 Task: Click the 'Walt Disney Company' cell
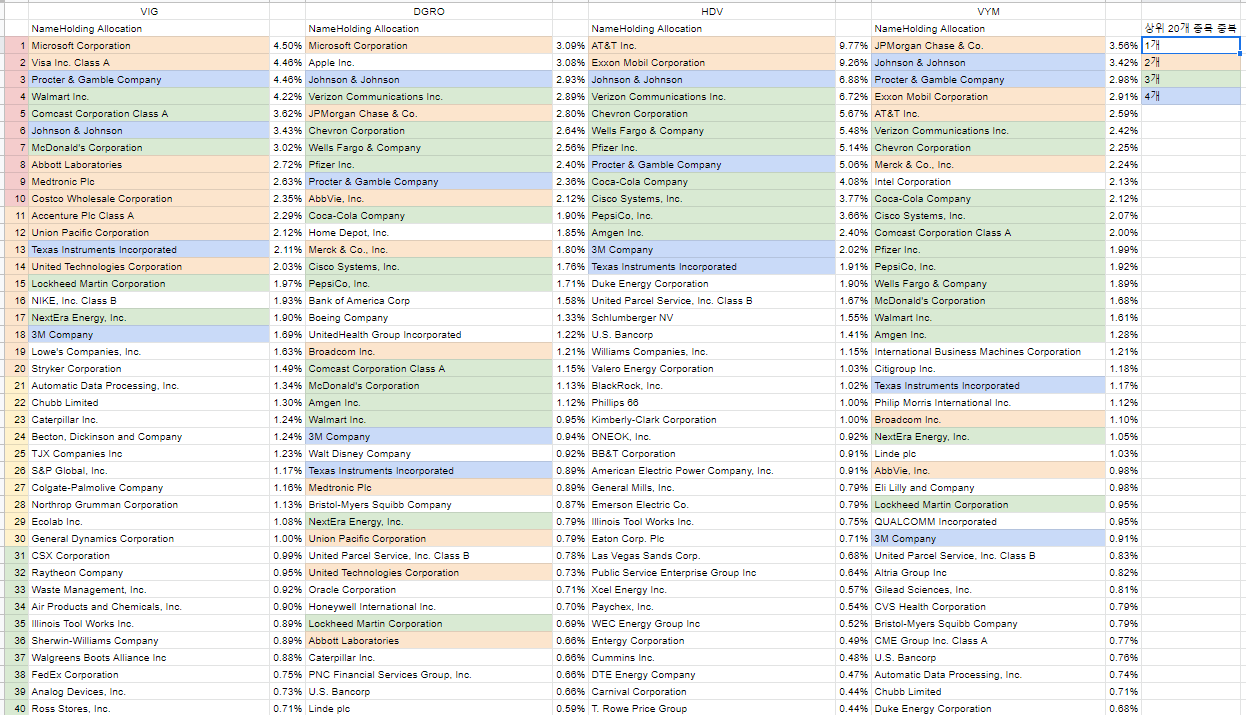pyautogui.click(x=429, y=453)
